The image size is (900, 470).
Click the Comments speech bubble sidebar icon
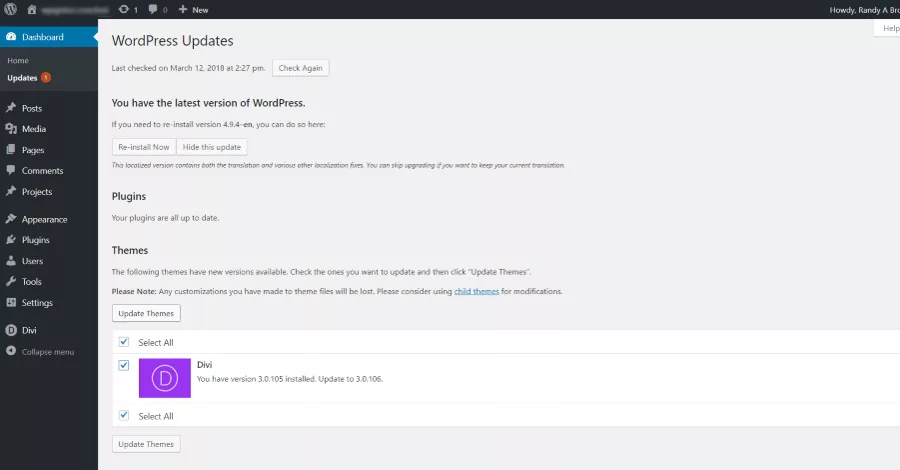pos(11,170)
